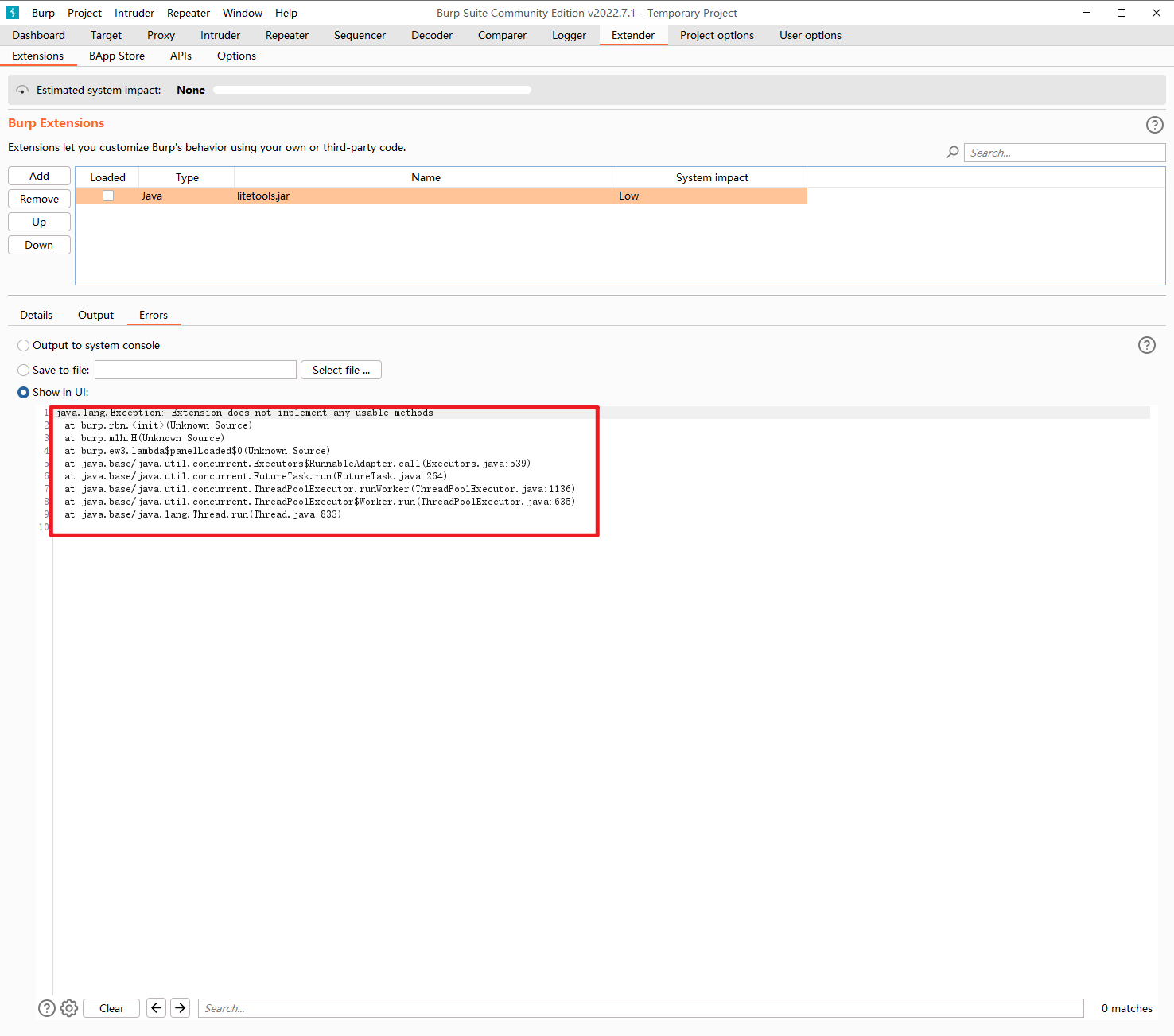Click the Burp Suite logo icon in title bar
This screenshot has height=1036, width=1174.
pyautogui.click(x=13, y=13)
